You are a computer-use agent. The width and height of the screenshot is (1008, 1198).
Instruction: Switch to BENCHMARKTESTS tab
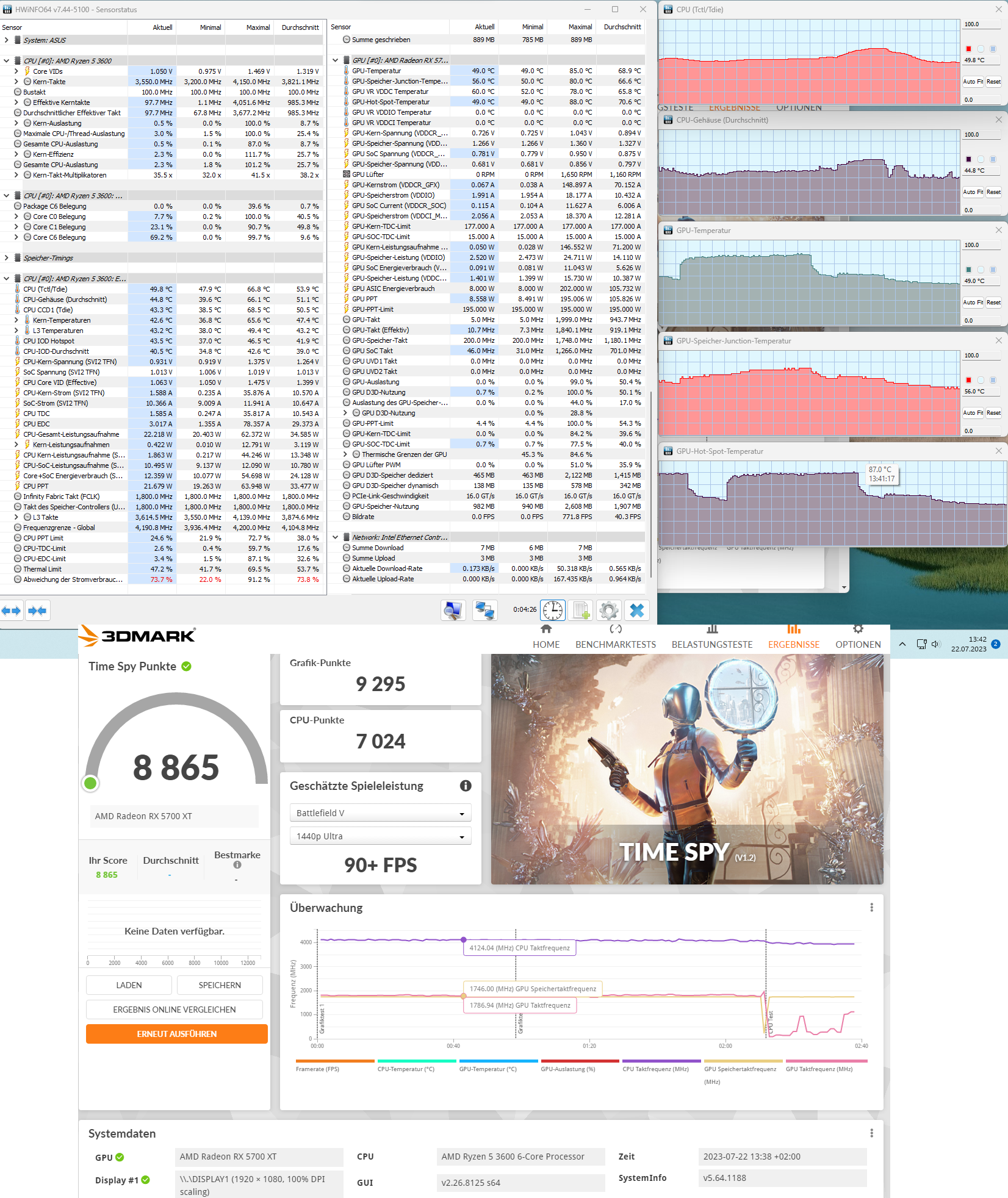[616, 645]
